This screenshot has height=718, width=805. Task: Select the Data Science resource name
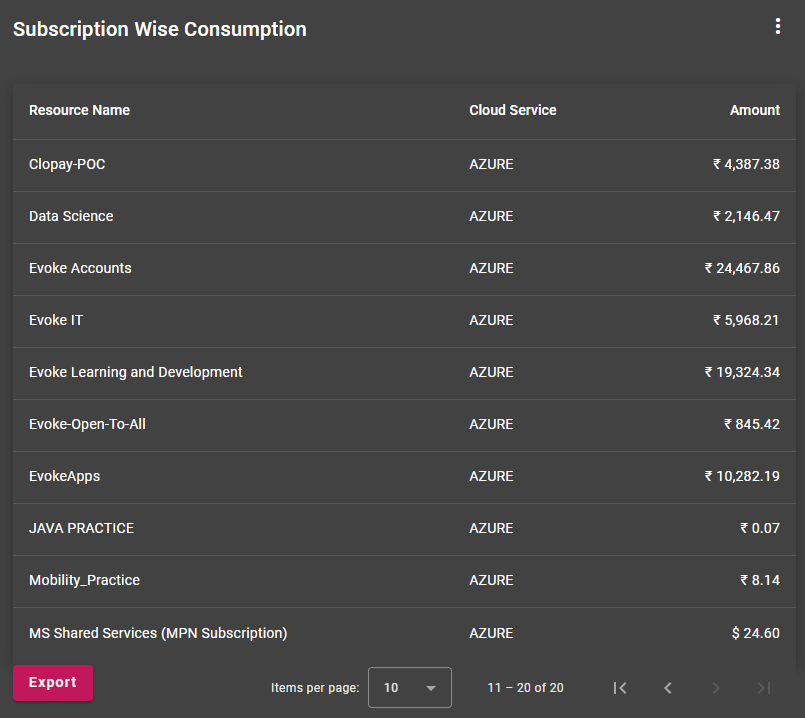pyautogui.click(x=71, y=216)
